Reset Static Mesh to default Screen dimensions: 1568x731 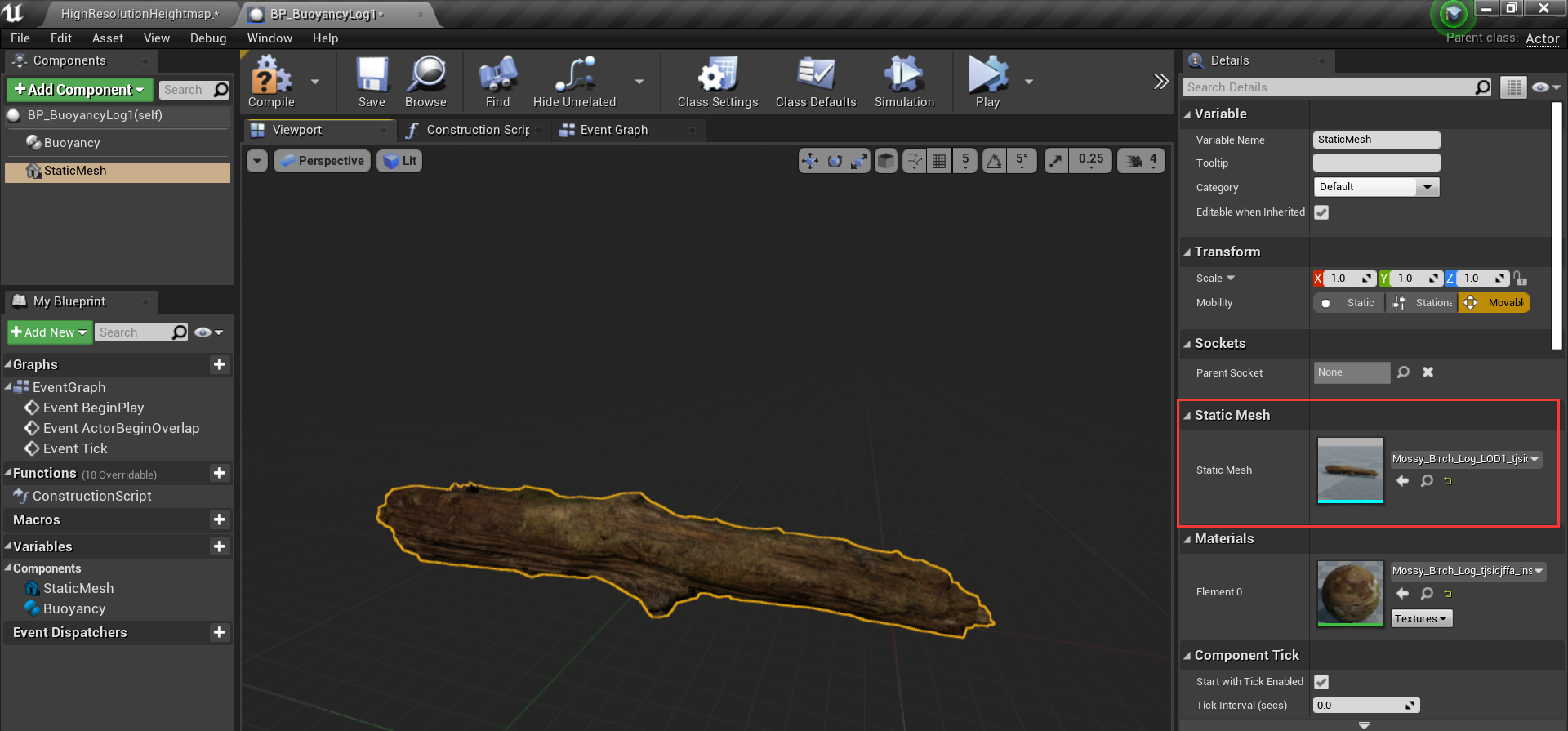1448,481
